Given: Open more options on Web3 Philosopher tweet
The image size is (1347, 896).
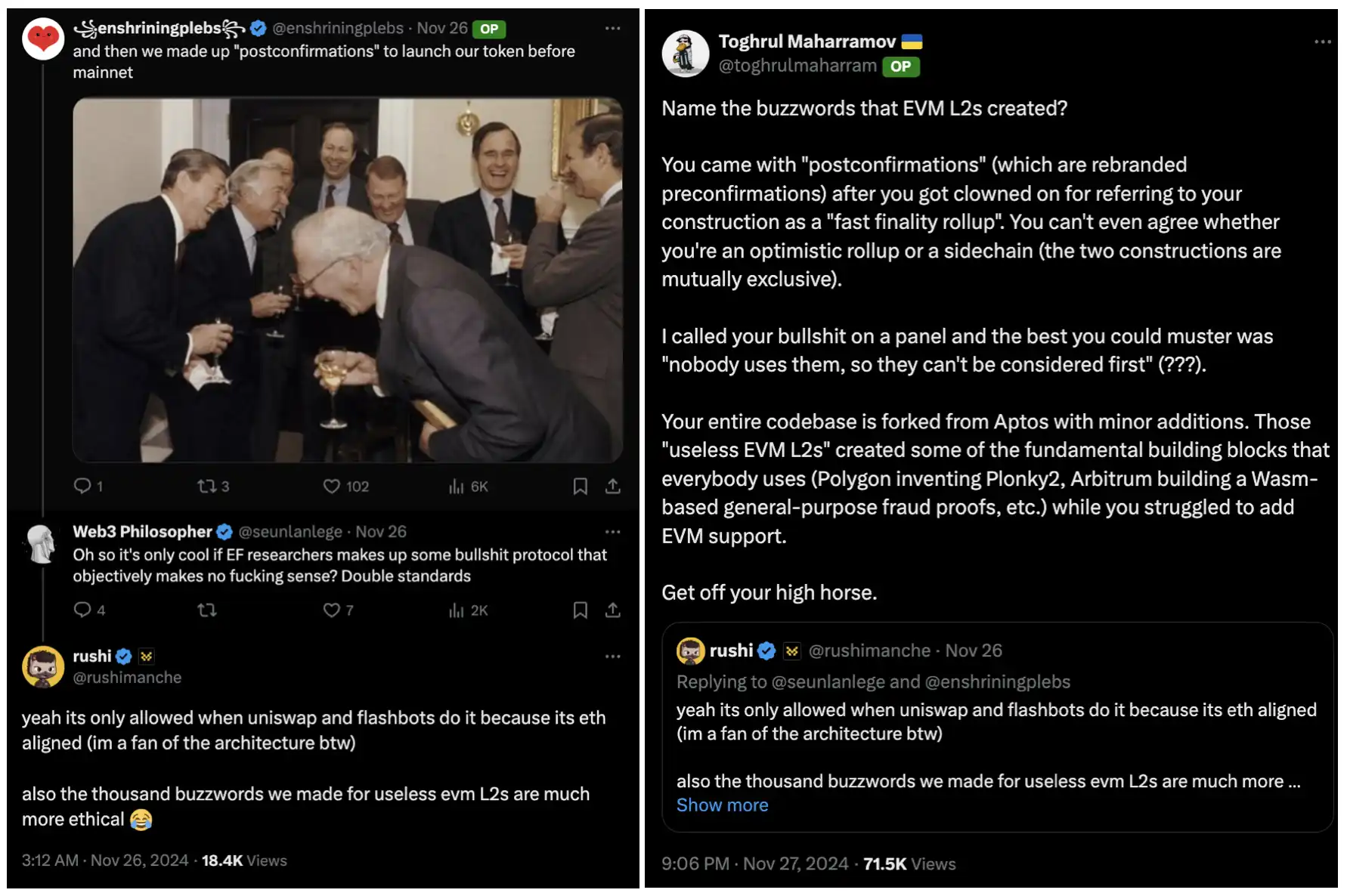Looking at the screenshot, I should tap(612, 532).
